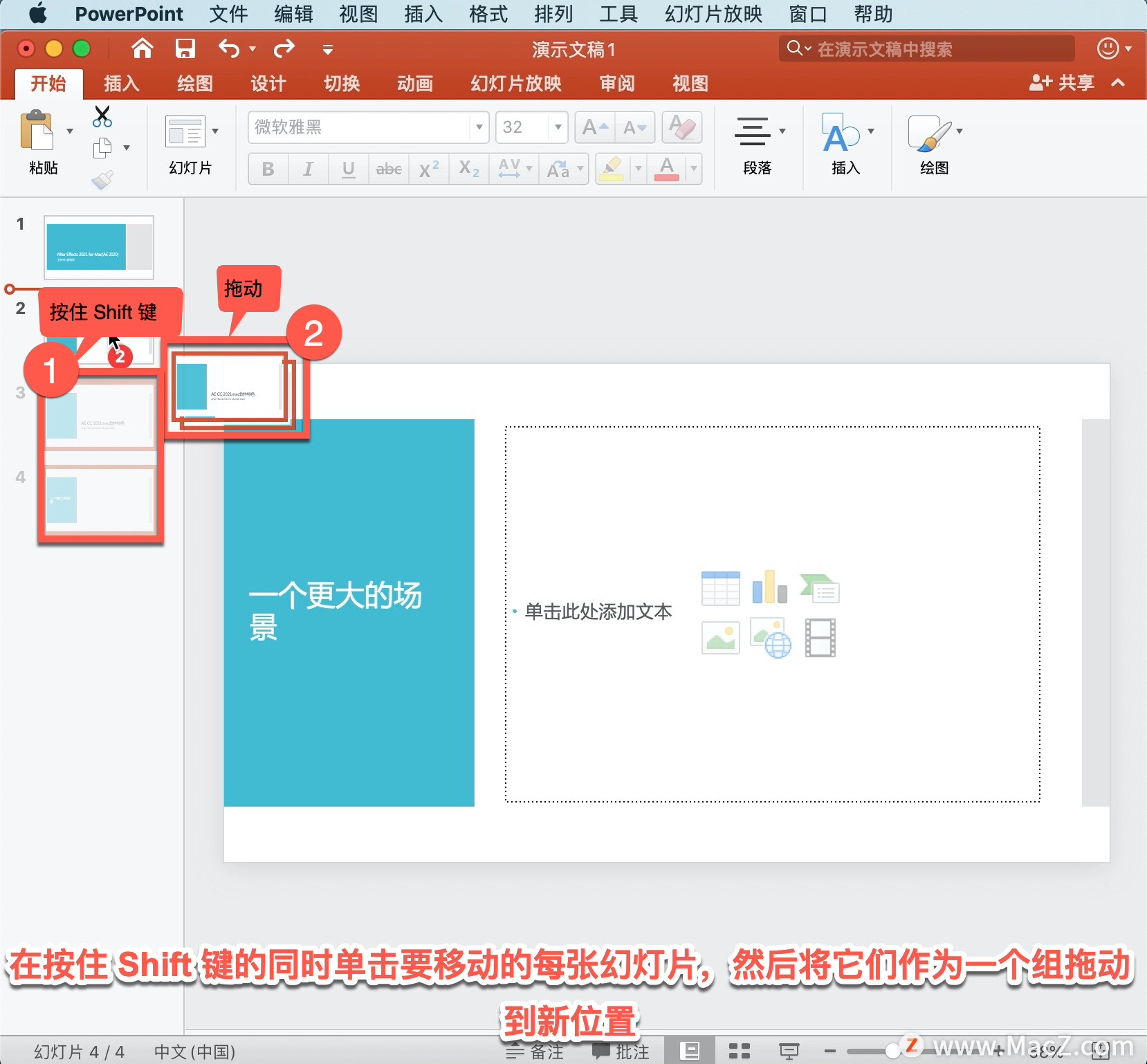Click the Increase Font Size icon
This screenshot has width=1147, height=1064.
click(594, 127)
